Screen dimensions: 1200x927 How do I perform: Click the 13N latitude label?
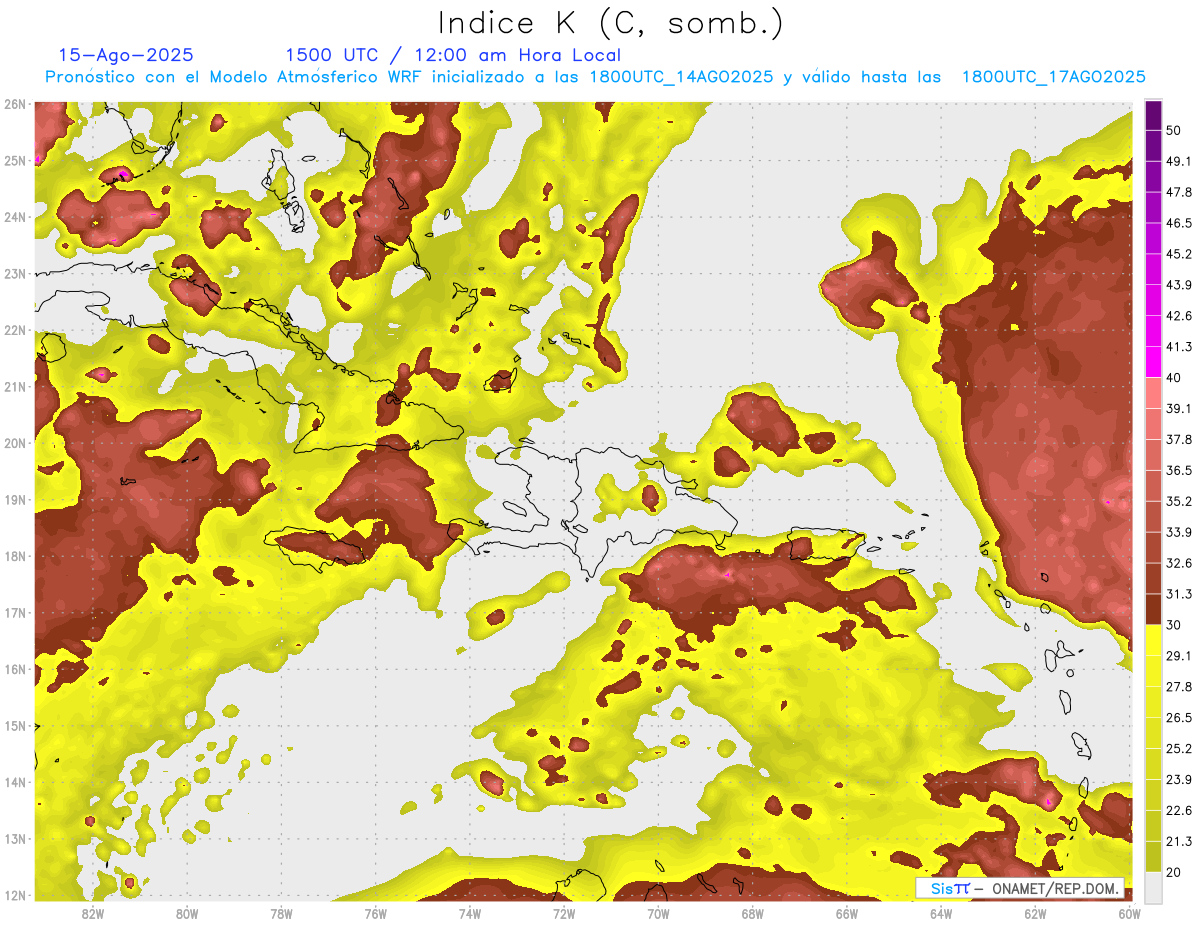click(x=15, y=838)
